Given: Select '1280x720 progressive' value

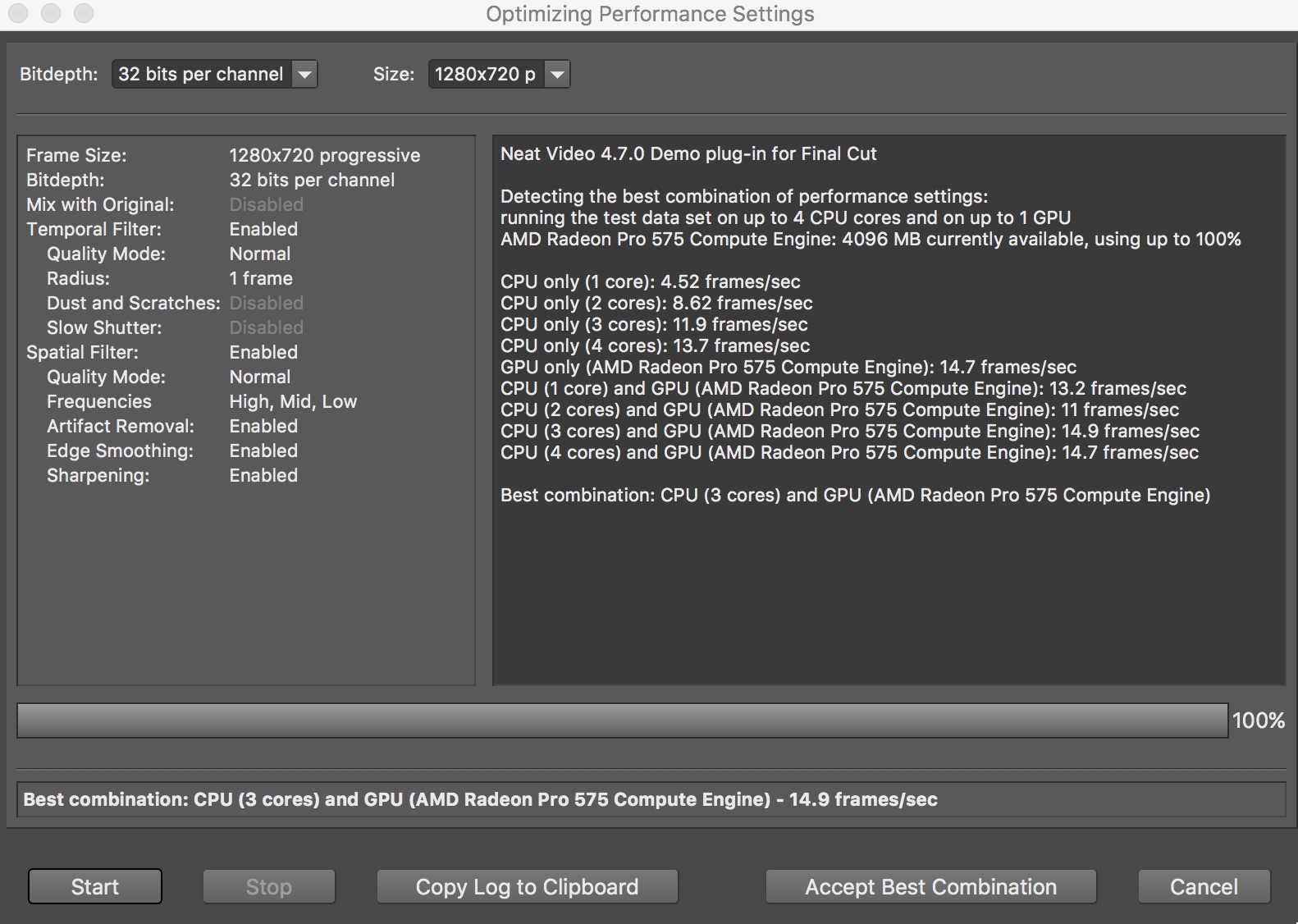Looking at the screenshot, I should point(325,155).
